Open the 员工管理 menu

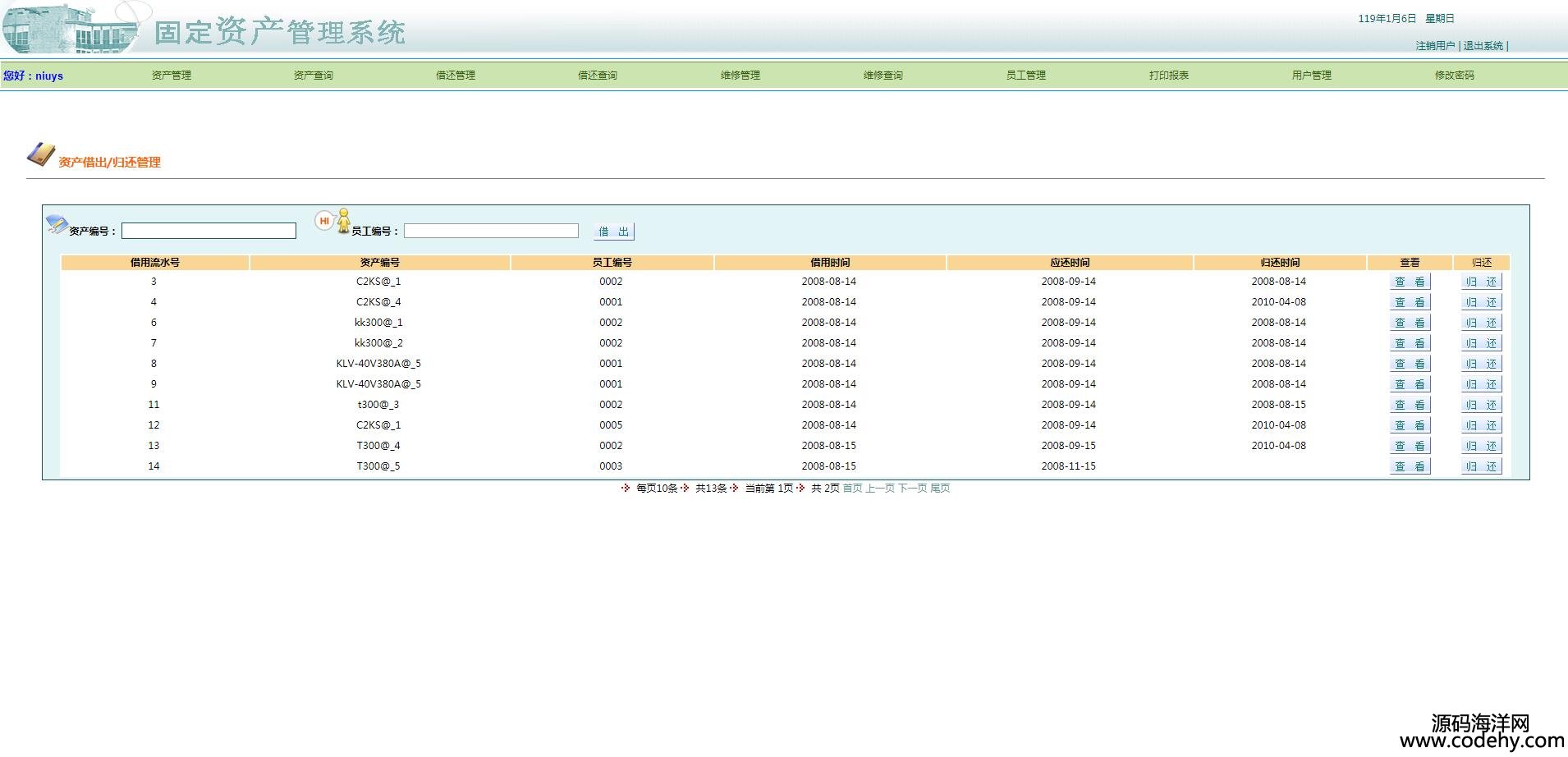(1026, 76)
